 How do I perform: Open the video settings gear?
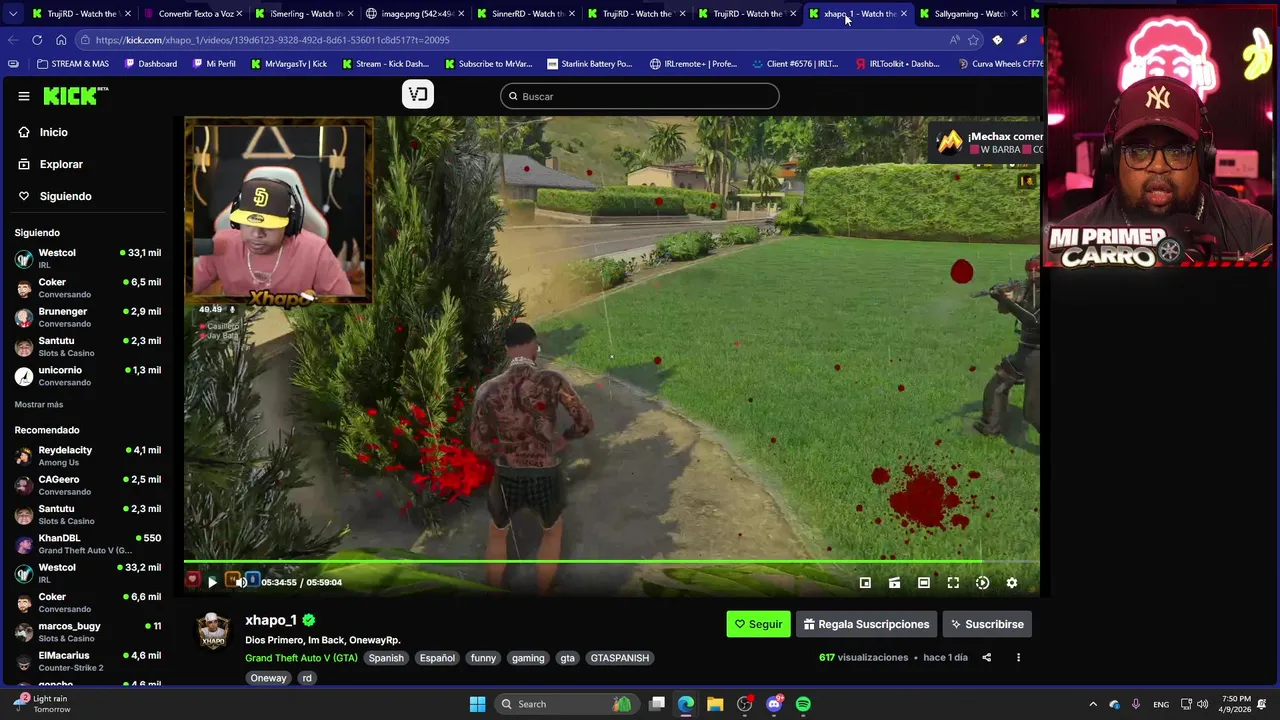(1011, 583)
